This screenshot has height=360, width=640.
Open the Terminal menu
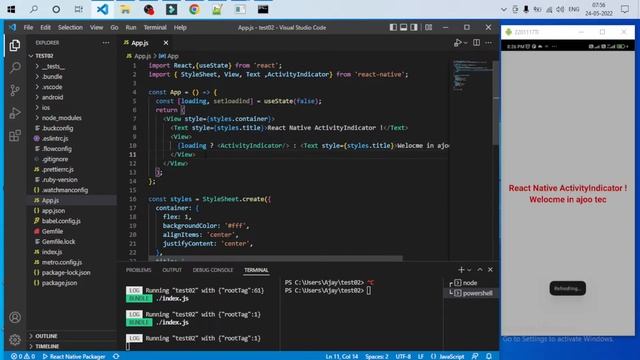click(155, 27)
